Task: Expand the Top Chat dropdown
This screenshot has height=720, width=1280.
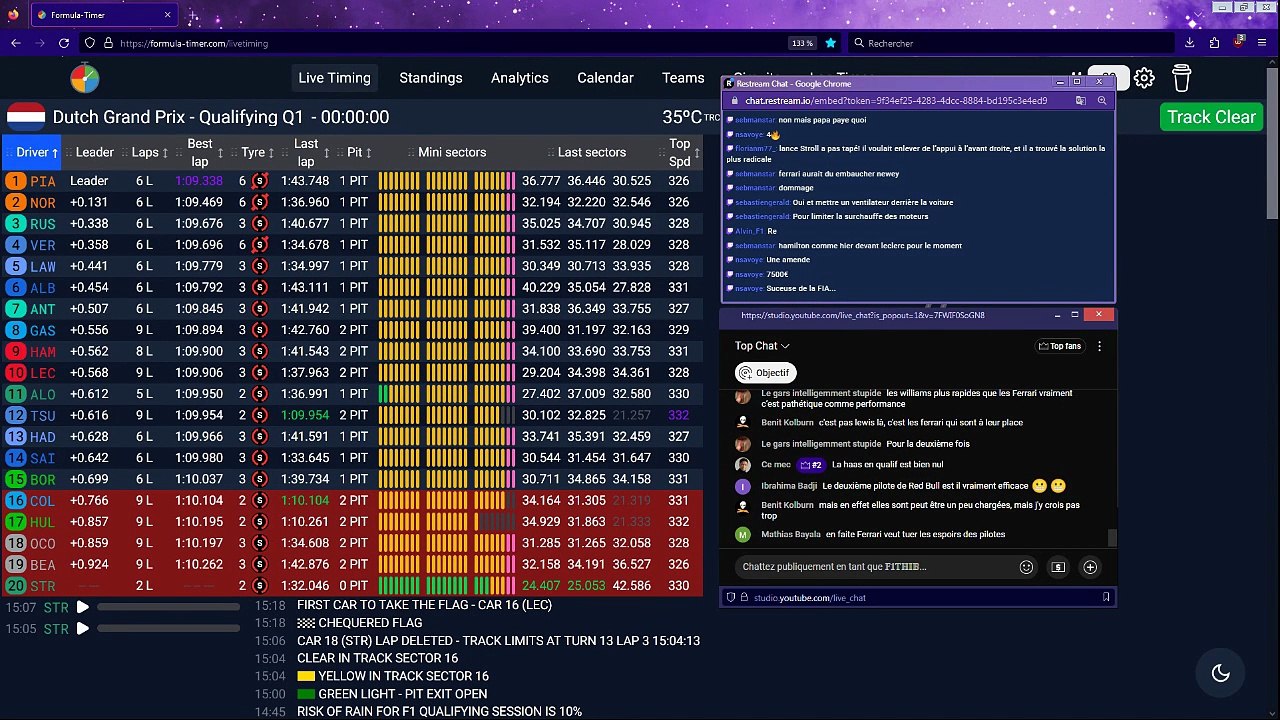Action: (x=762, y=346)
